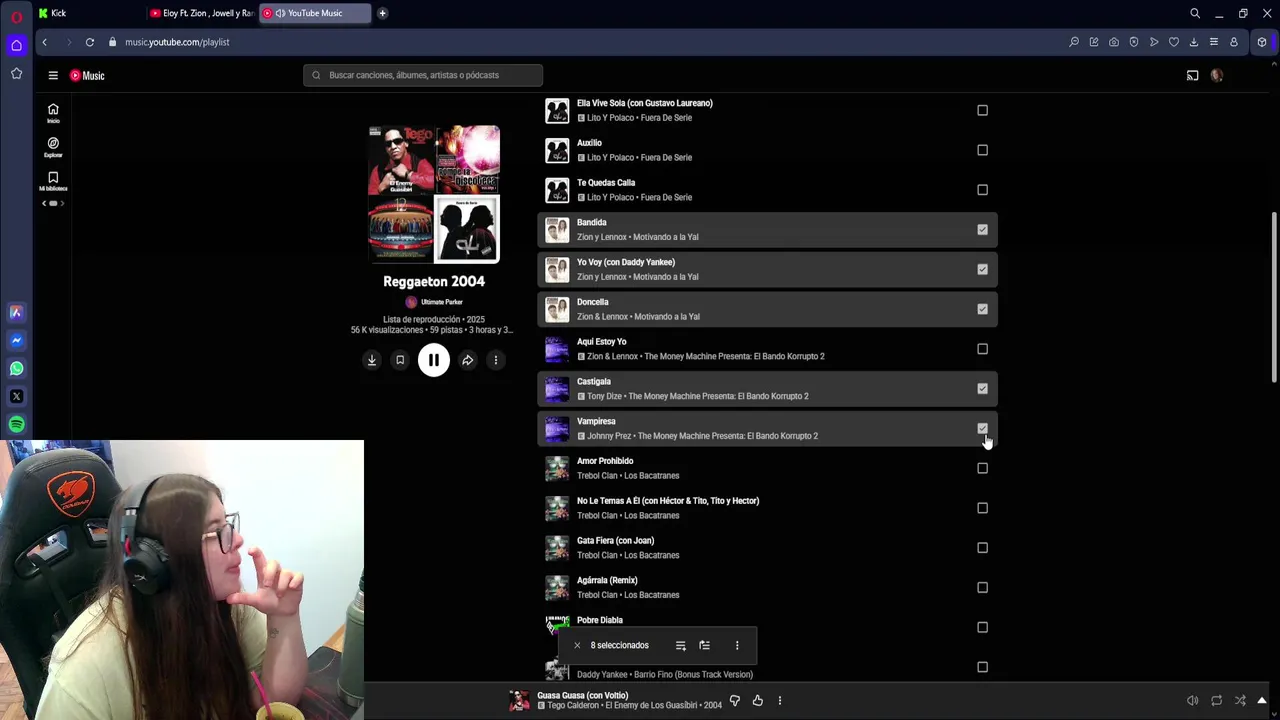The width and height of the screenshot is (1280, 720).
Task: Check the Auxilio song checkbox
Action: click(x=982, y=150)
